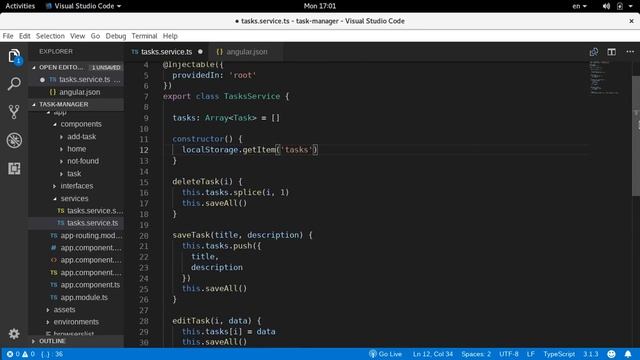Click TypeScript version 3.1.3 in status bar
640x360 pixels.
pyautogui.click(x=590, y=354)
